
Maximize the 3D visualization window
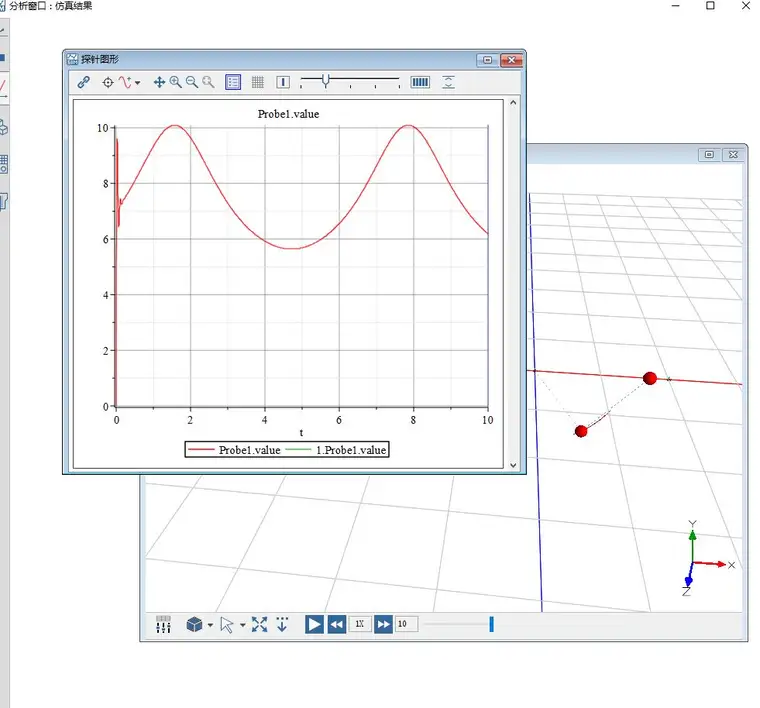point(709,155)
